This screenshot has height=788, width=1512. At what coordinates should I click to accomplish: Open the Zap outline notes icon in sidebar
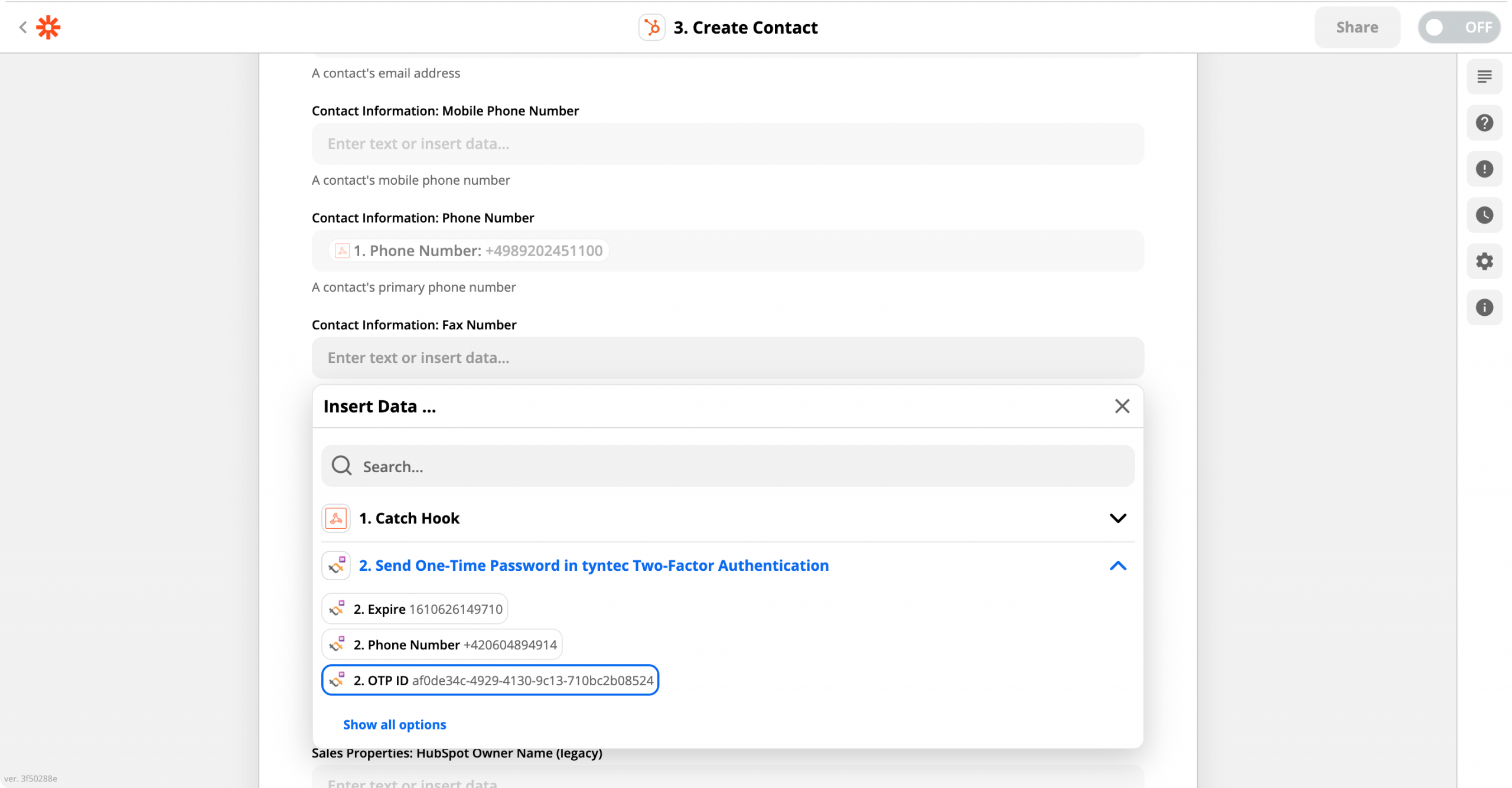coord(1484,77)
